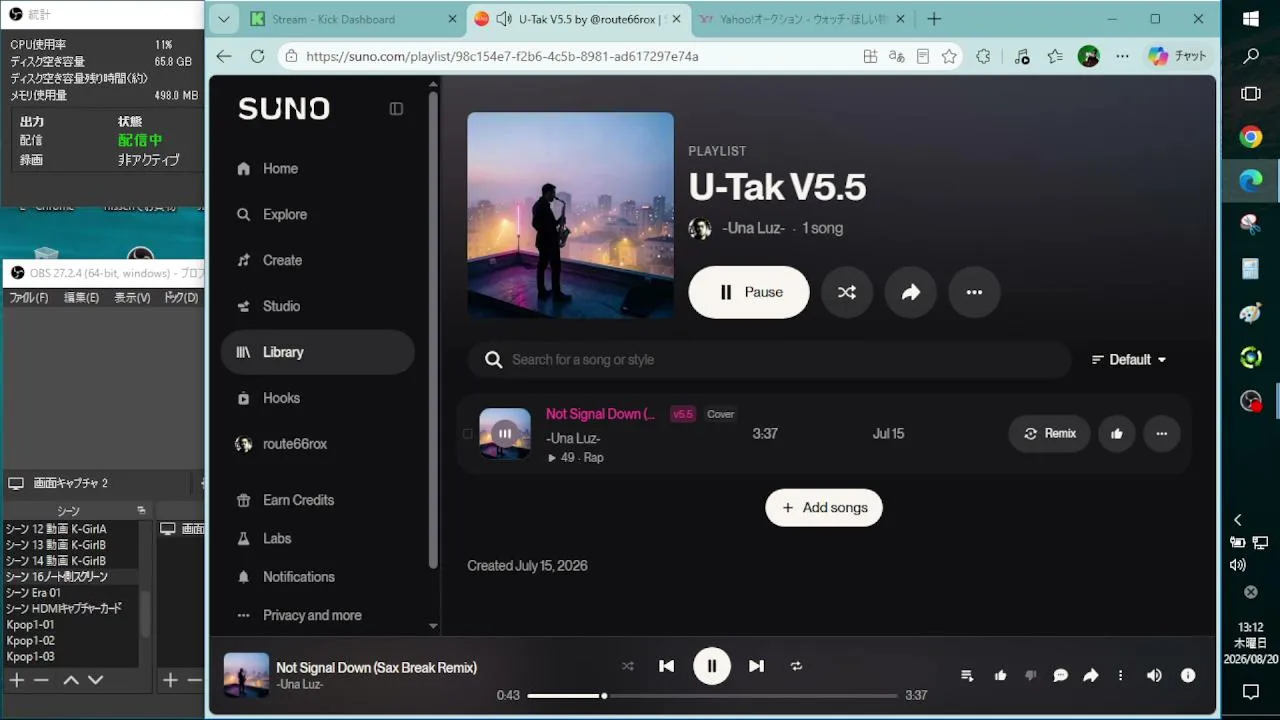Image resolution: width=1280 pixels, height=720 pixels.
Task: Shuffle the playlist using header button
Action: (x=847, y=292)
